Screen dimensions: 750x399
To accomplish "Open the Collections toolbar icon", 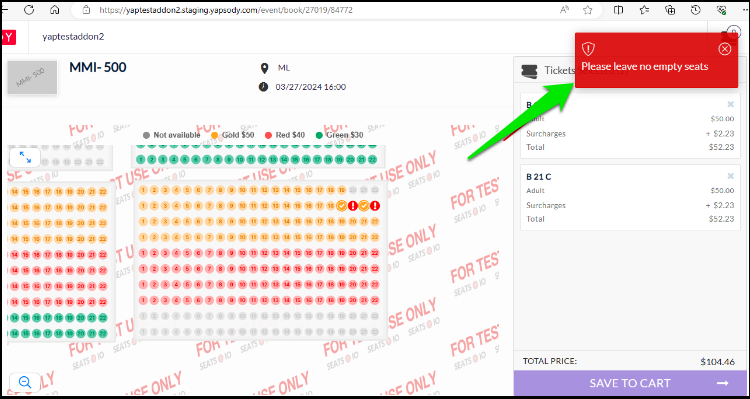I will [670, 10].
